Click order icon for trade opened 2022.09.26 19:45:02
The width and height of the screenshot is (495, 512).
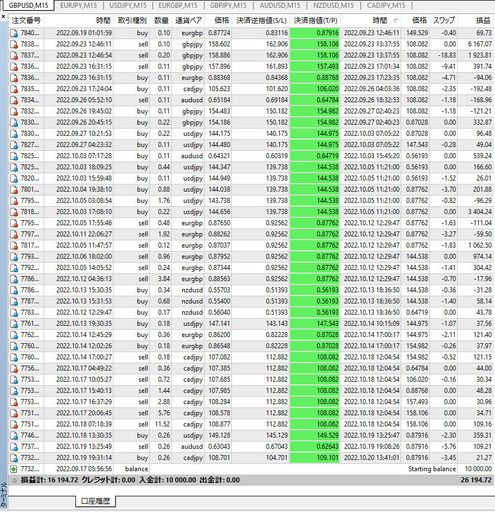click(x=14, y=111)
